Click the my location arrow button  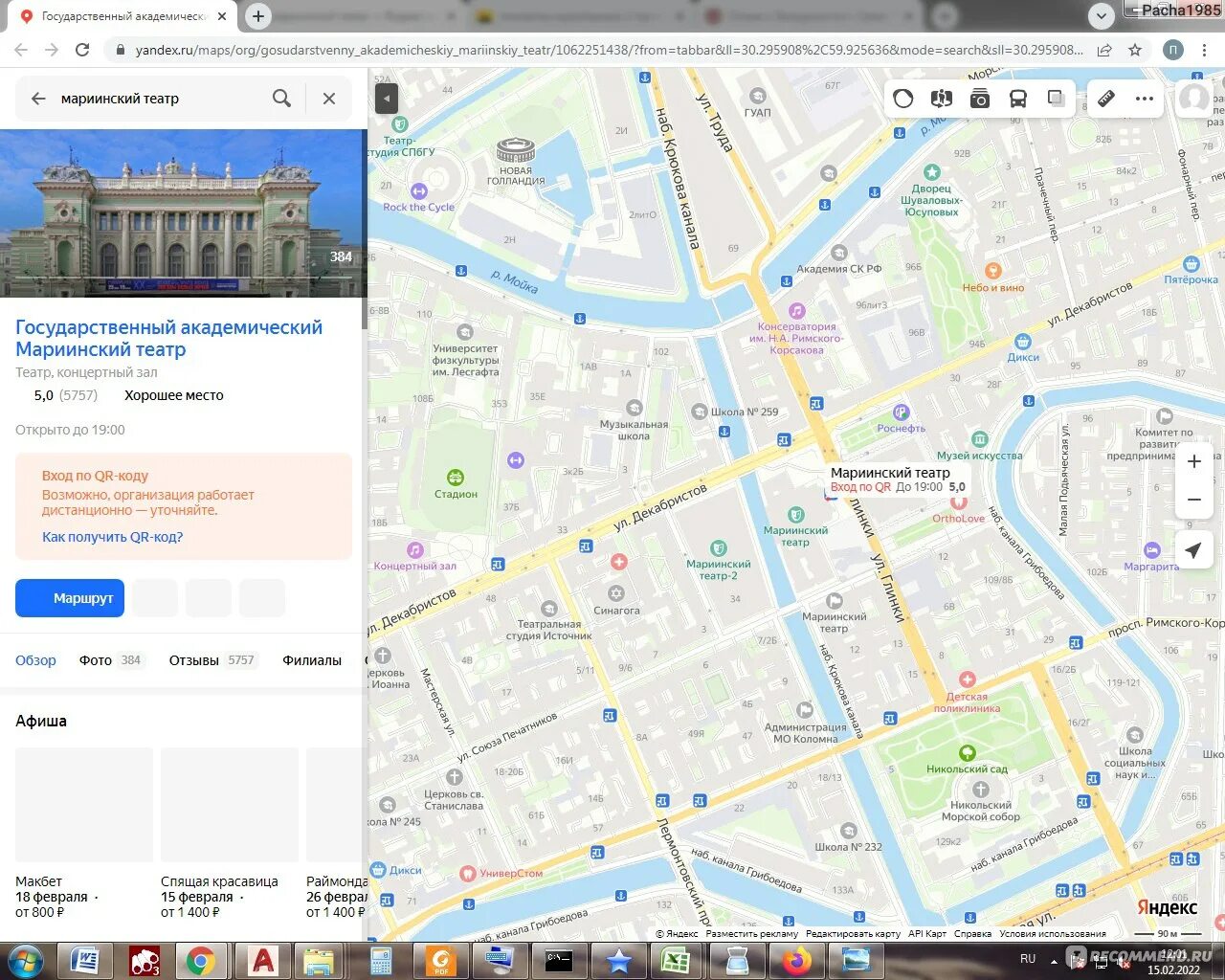point(1193,550)
